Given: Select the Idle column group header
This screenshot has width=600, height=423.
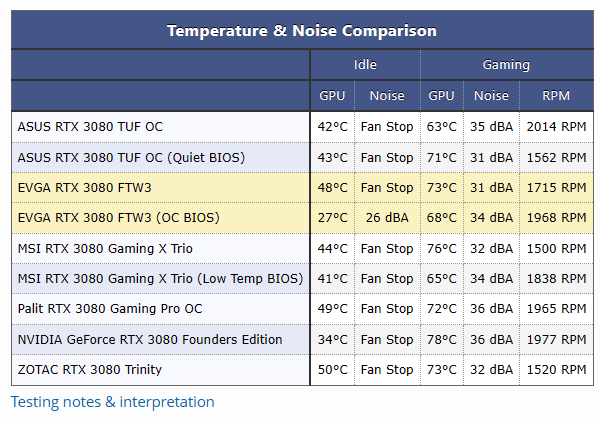Looking at the screenshot, I should tap(365, 65).
